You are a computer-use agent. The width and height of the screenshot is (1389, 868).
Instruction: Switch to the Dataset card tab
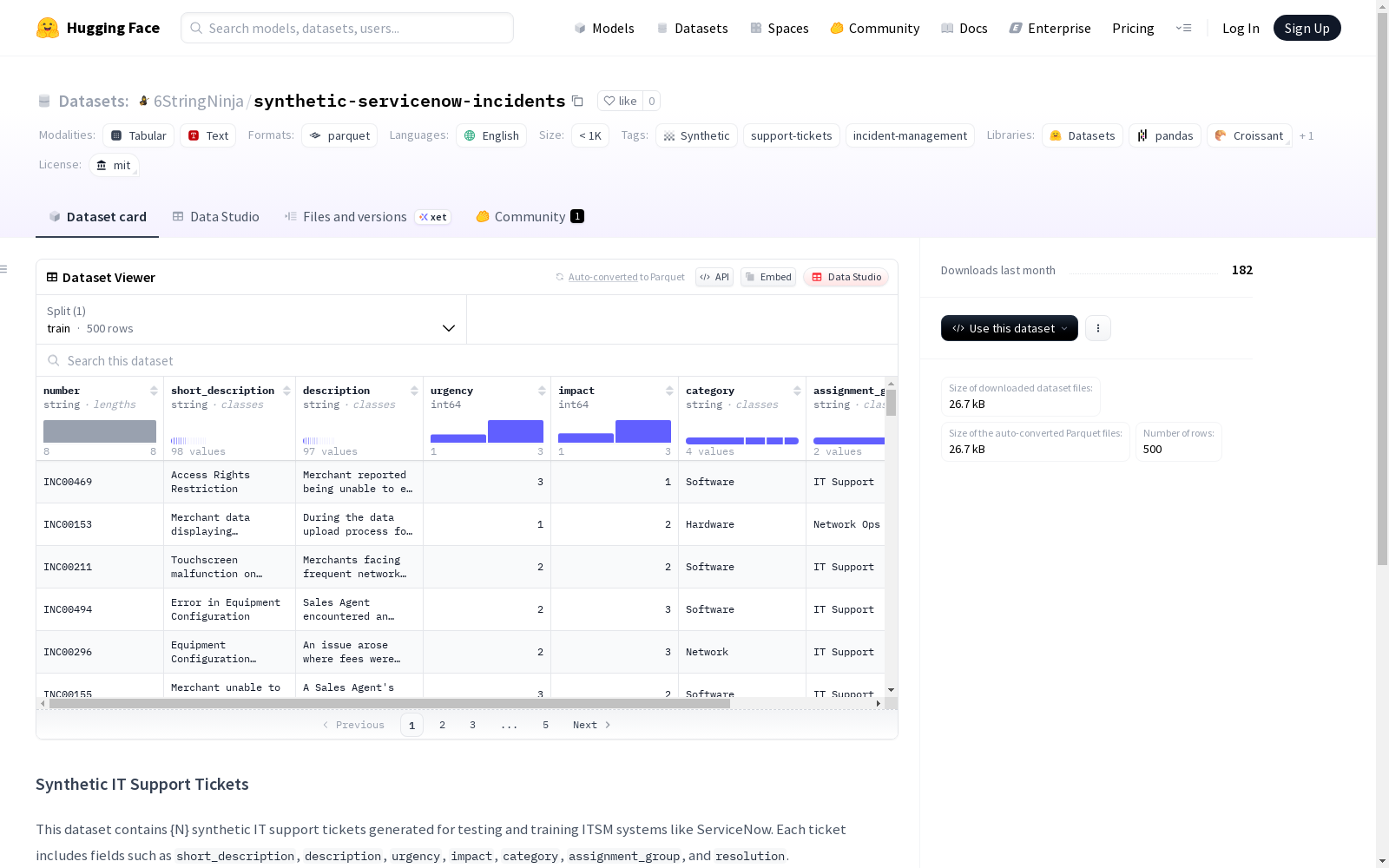pos(97,217)
